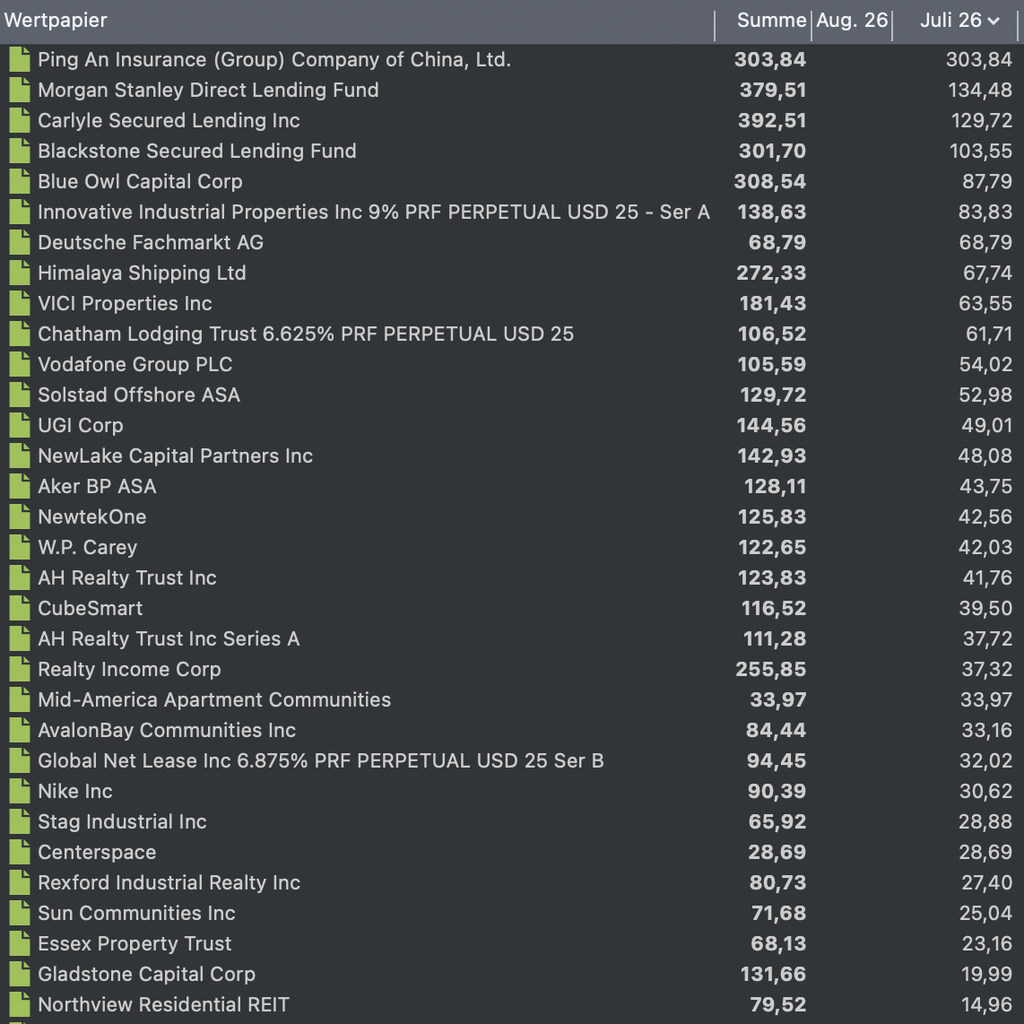Click the Summe value 301,70
Image resolution: width=1024 pixels, height=1024 pixels.
[x=773, y=151]
